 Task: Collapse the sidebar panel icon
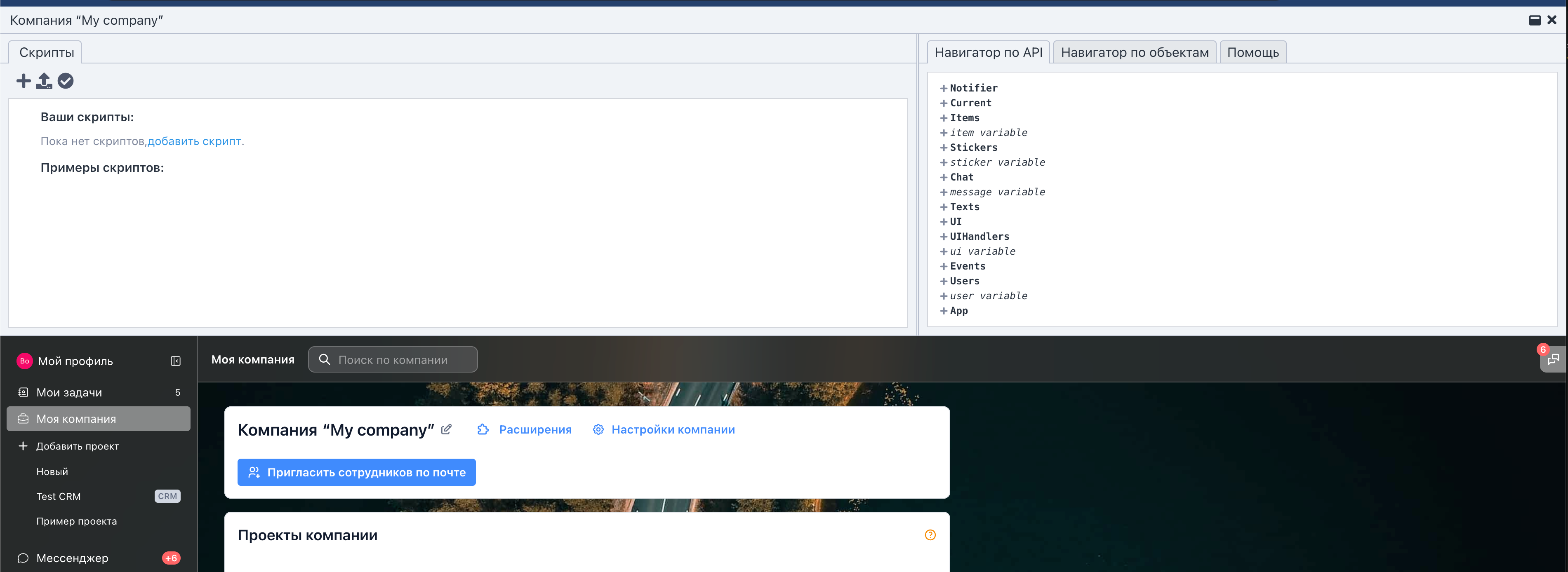pos(175,361)
